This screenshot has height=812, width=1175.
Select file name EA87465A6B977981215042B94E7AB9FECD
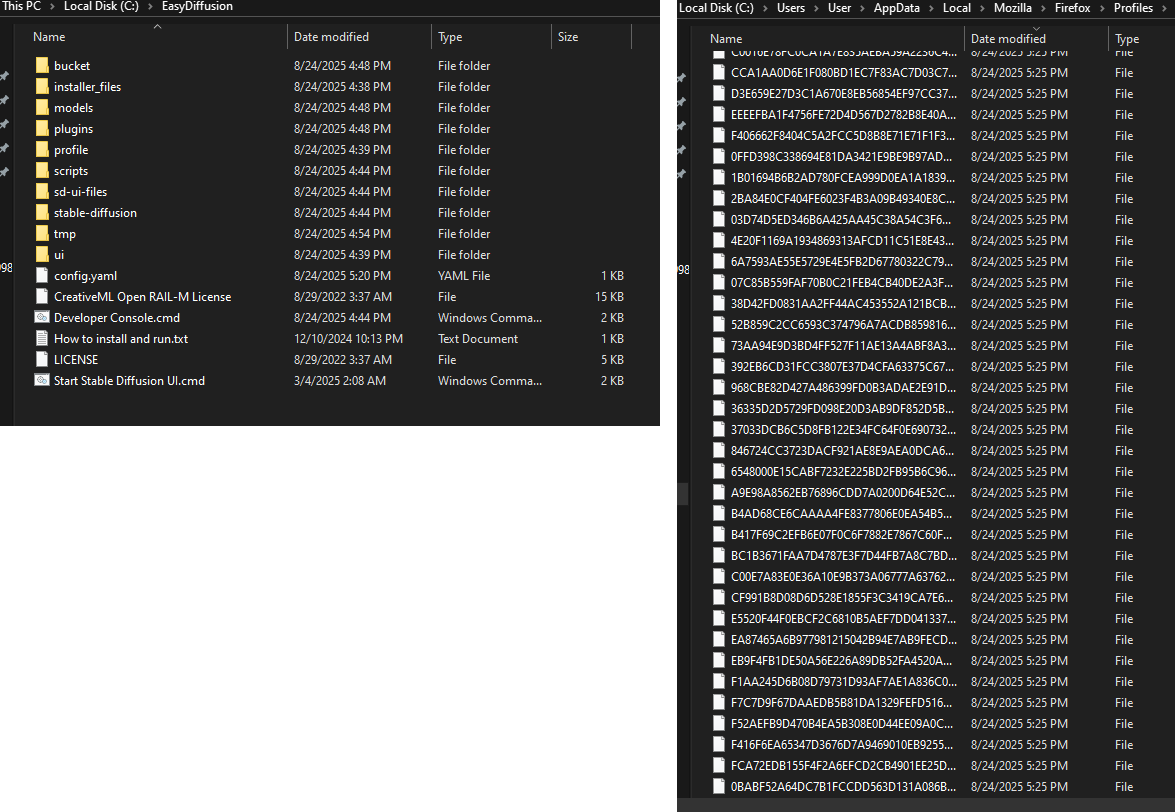pyautogui.click(x=844, y=639)
